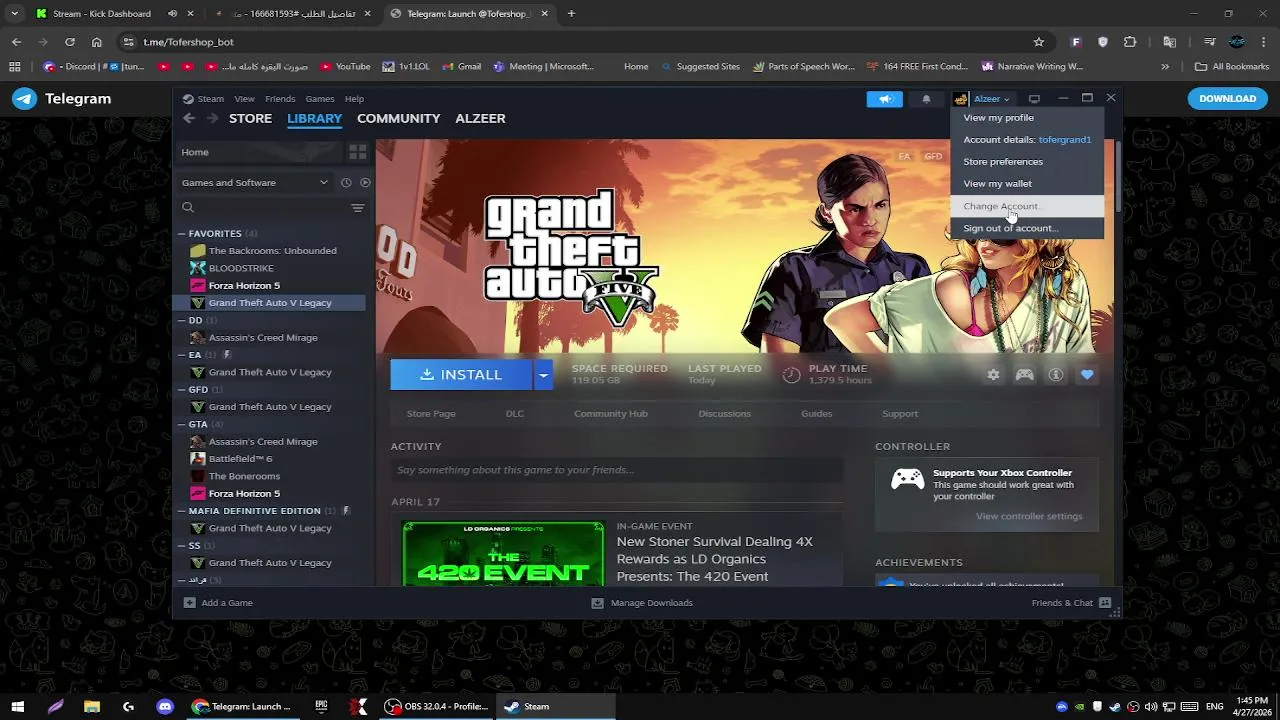Screen dimensions: 1280x720
Task: Collapse the GTA collection
Action: [x=182, y=424]
